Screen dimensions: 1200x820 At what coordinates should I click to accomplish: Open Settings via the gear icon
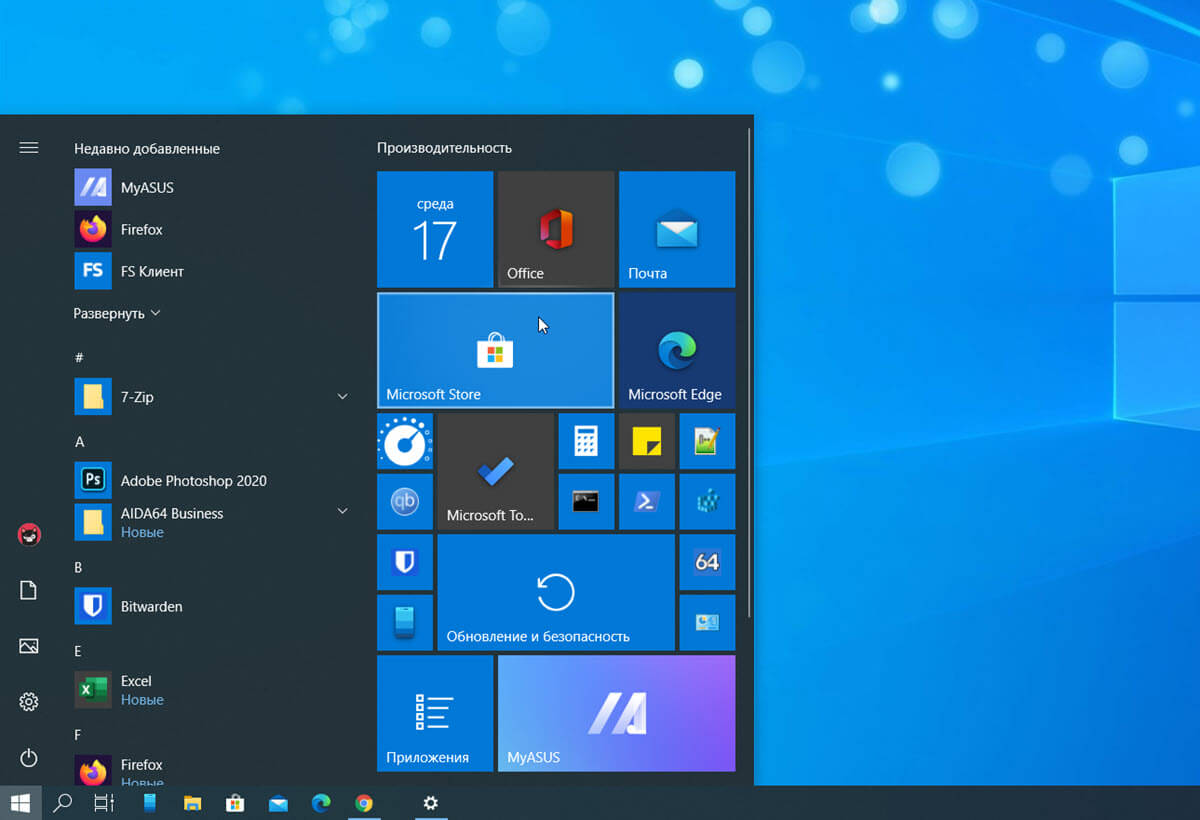click(29, 702)
